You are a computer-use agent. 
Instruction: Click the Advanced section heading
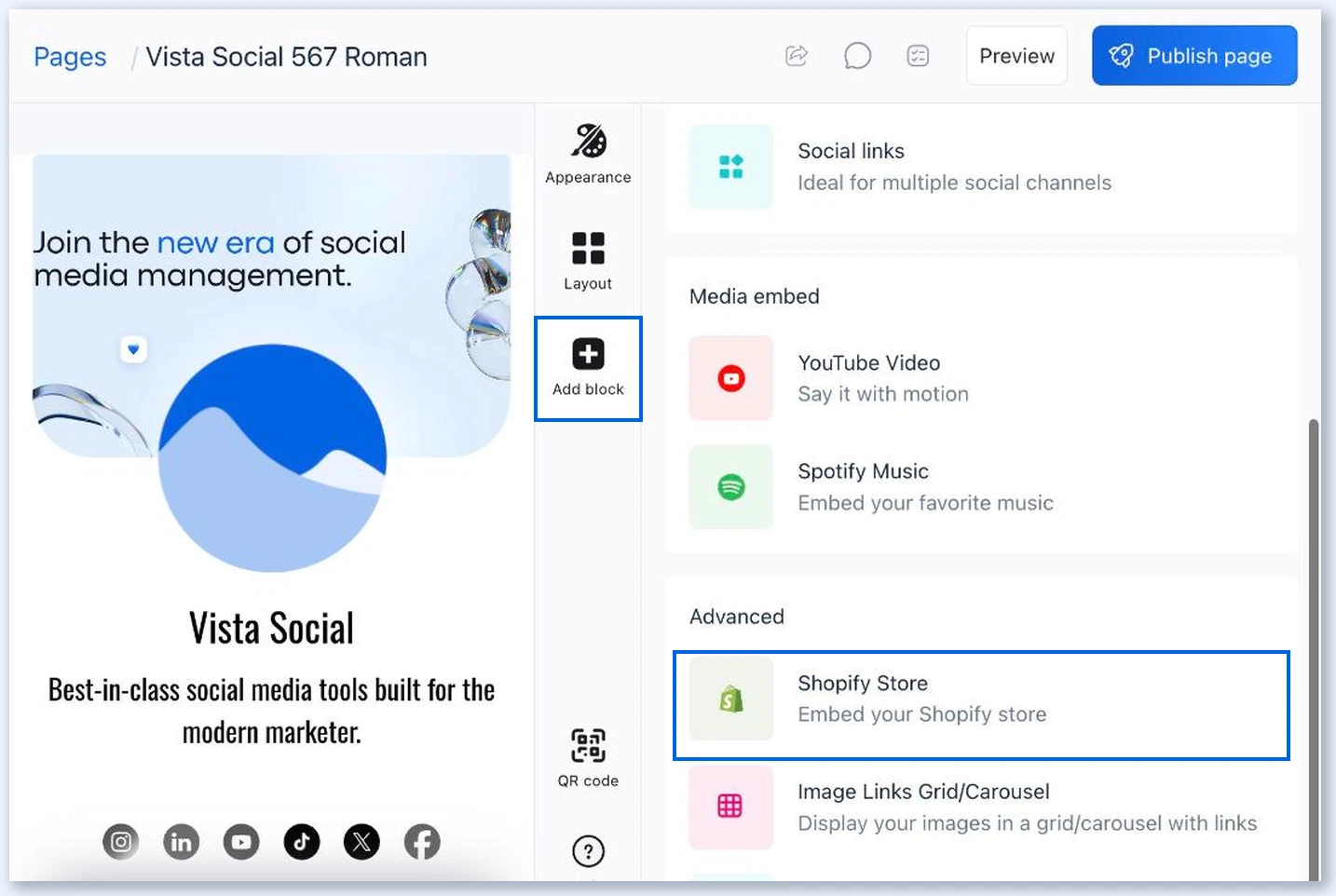click(x=737, y=617)
